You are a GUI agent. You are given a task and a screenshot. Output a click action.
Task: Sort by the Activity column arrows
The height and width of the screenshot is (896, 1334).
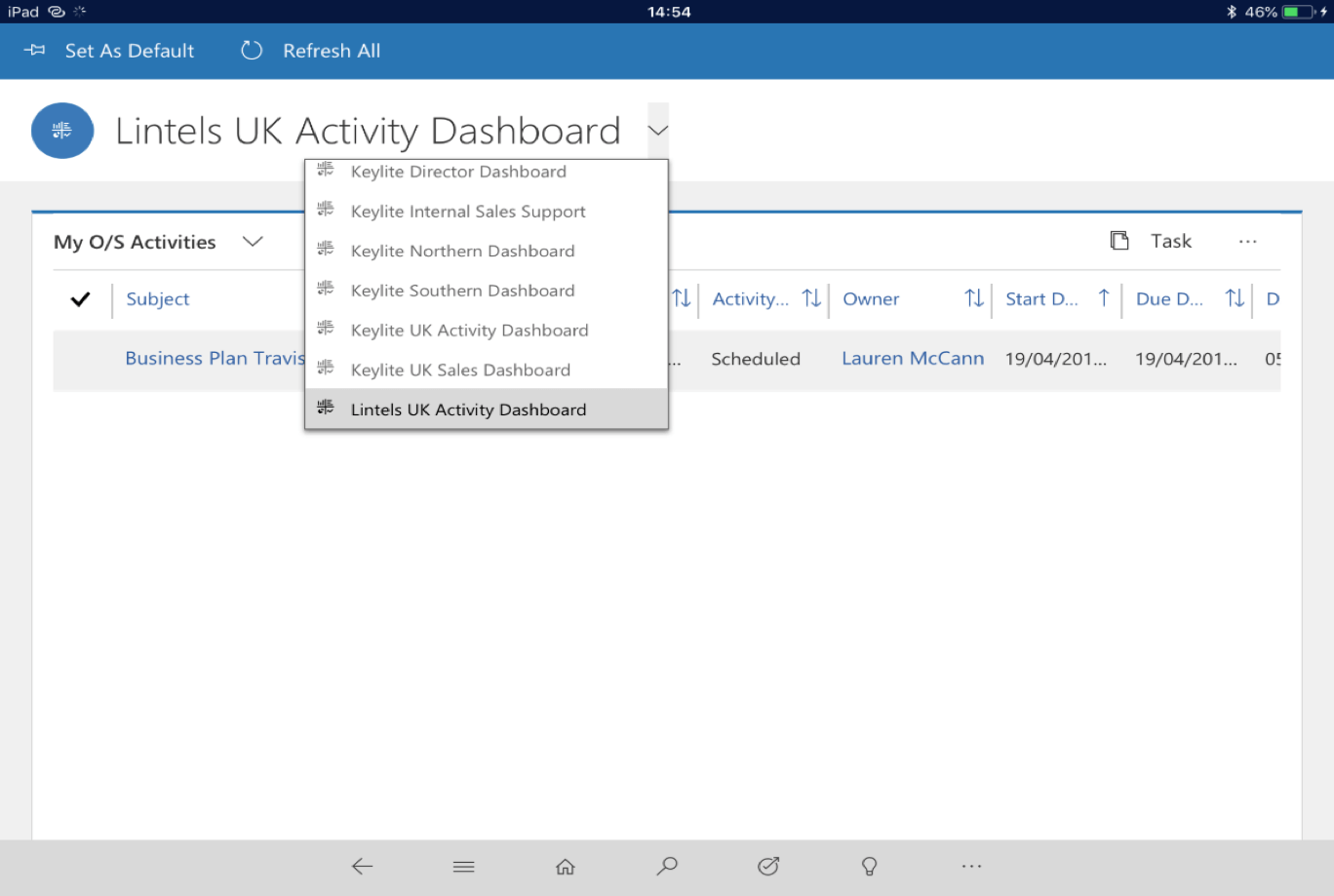pyautogui.click(x=811, y=298)
